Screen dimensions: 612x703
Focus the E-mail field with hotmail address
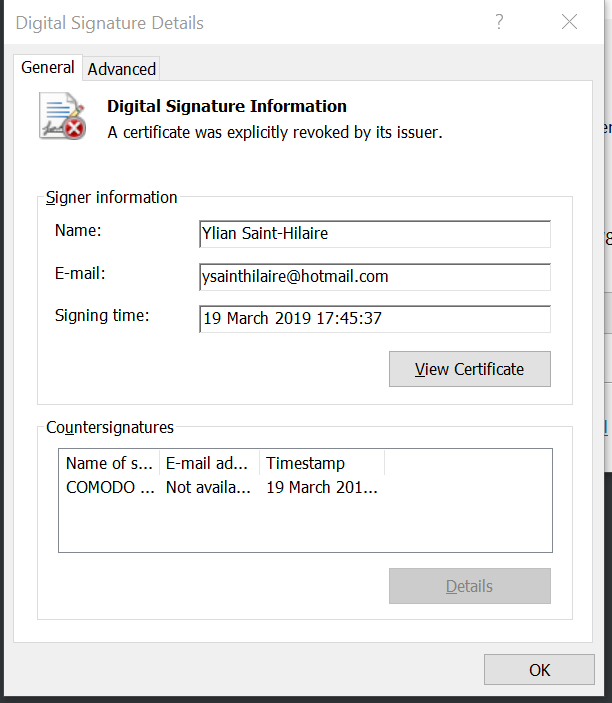pos(375,277)
